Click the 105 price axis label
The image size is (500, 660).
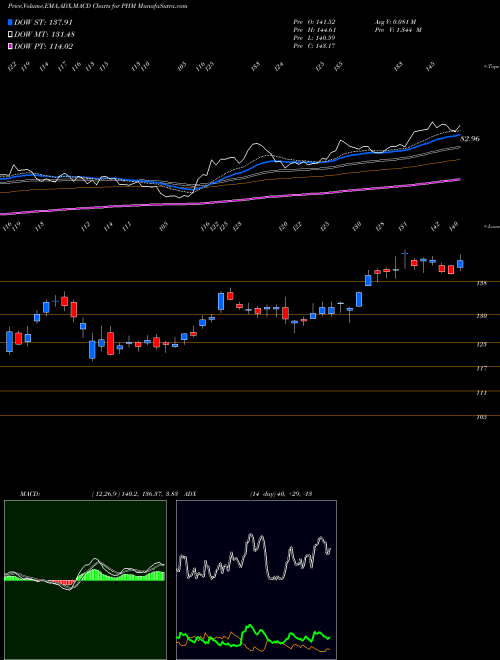(481, 417)
